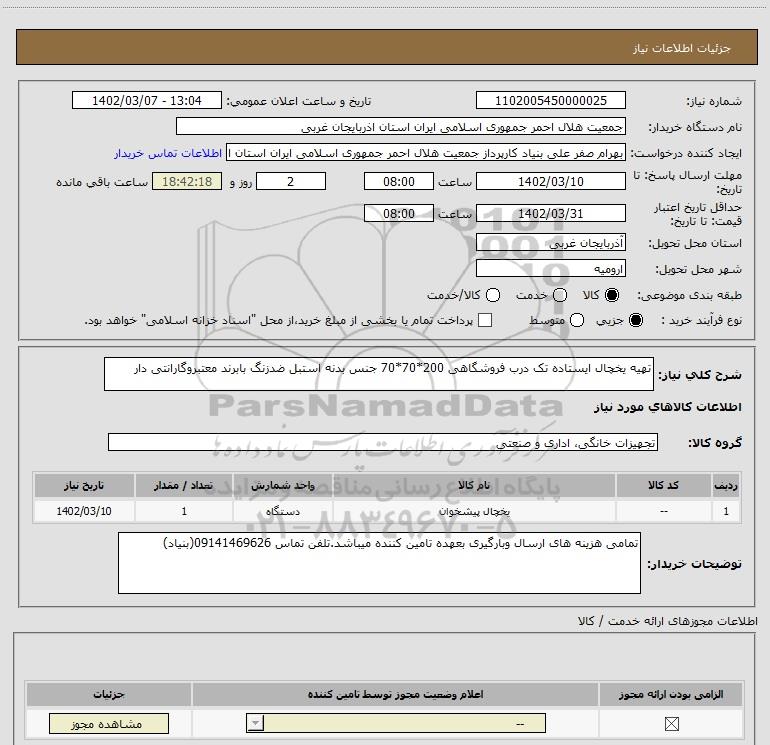The width and height of the screenshot is (770, 745).
Task: Click the -- cell under کد کالا
Action: [x=663, y=511]
